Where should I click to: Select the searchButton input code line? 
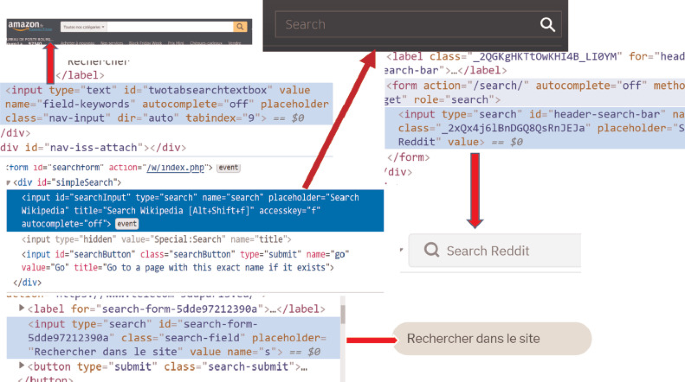[x=185, y=261]
